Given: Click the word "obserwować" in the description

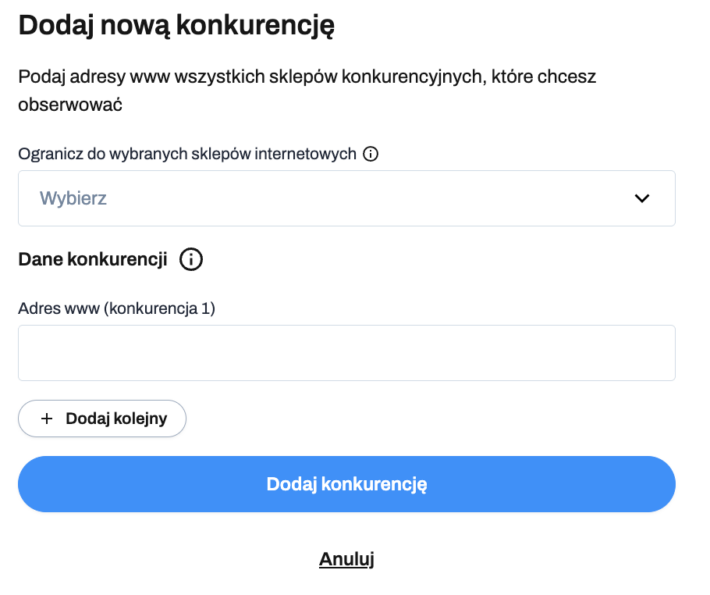Looking at the screenshot, I should tap(70, 103).
